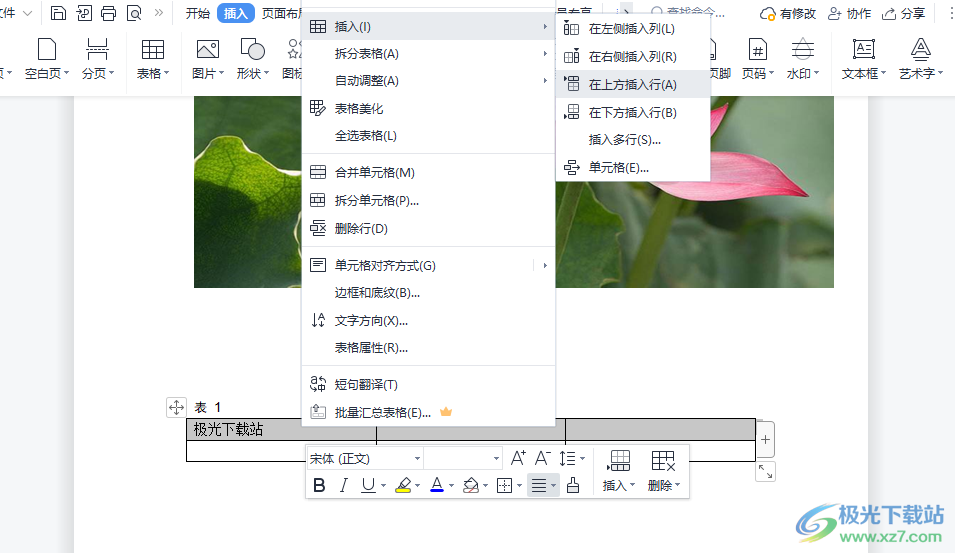Click the Print icon in the quick access toolbar
This screenshot has width=955, height=553.
pyautogui.click(x=108, y=13)
